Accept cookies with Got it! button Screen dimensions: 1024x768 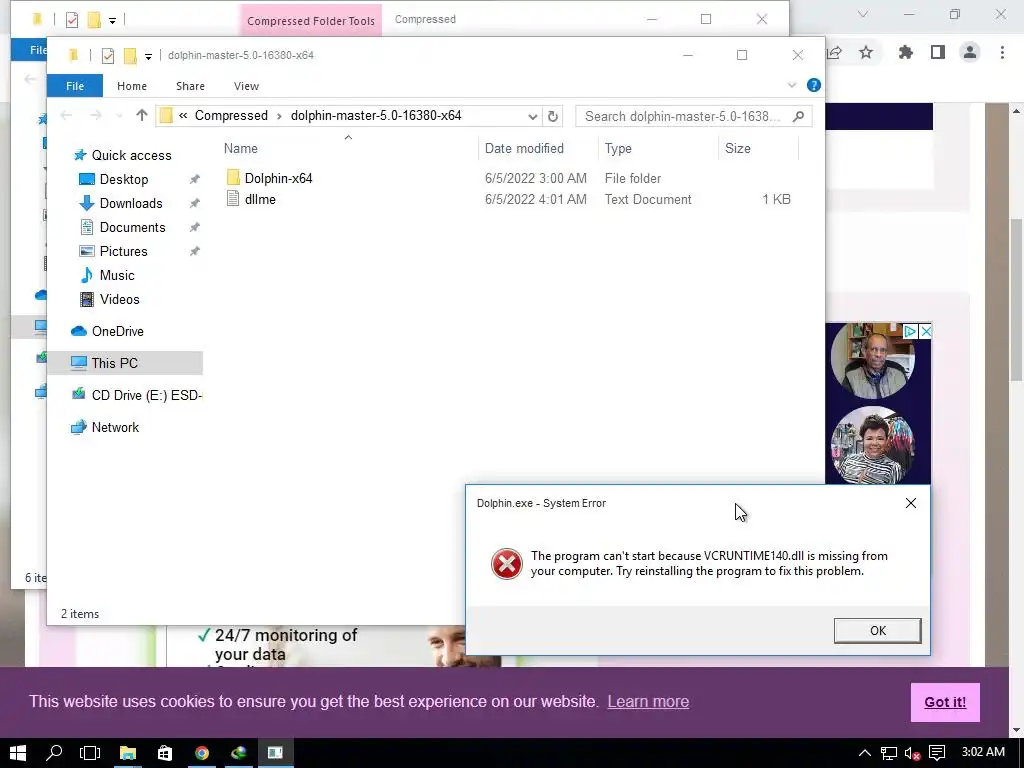coord(944,702)
